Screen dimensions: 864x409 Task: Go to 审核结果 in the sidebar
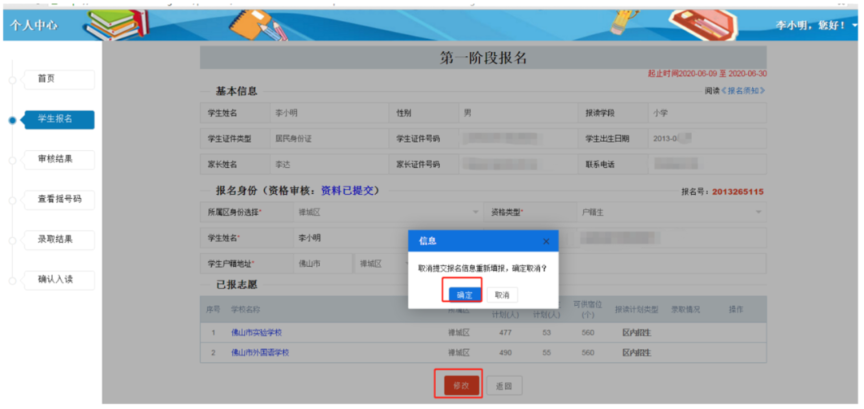click(x=60, y=159)
